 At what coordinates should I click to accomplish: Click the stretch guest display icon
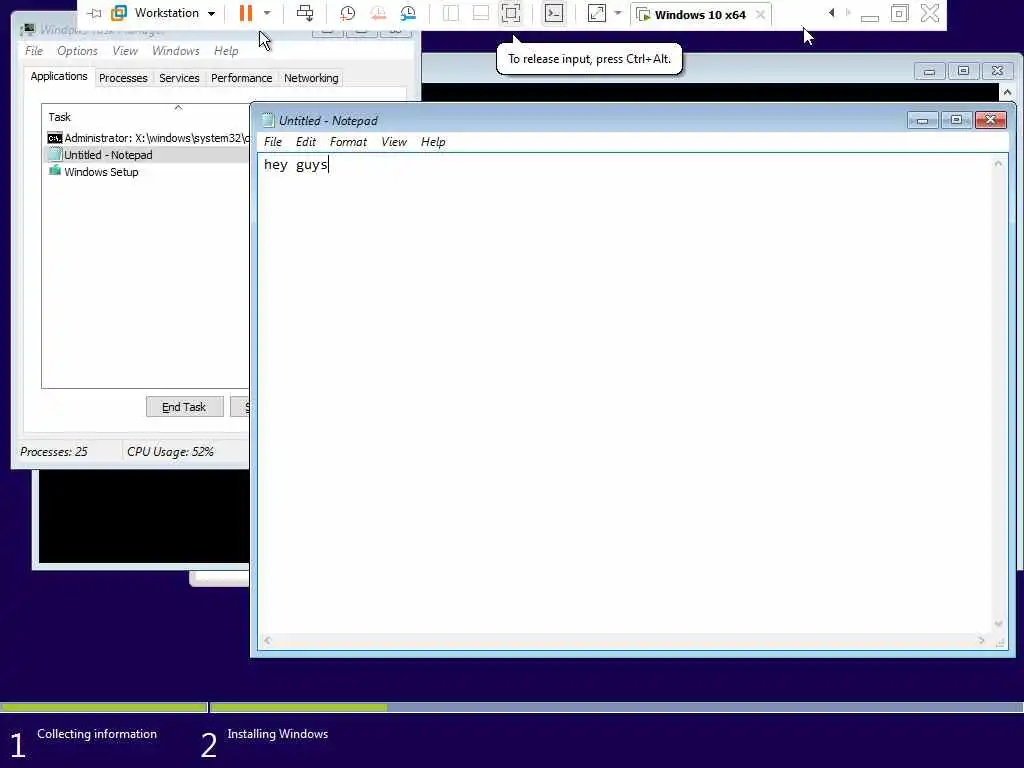pos(597,13)
